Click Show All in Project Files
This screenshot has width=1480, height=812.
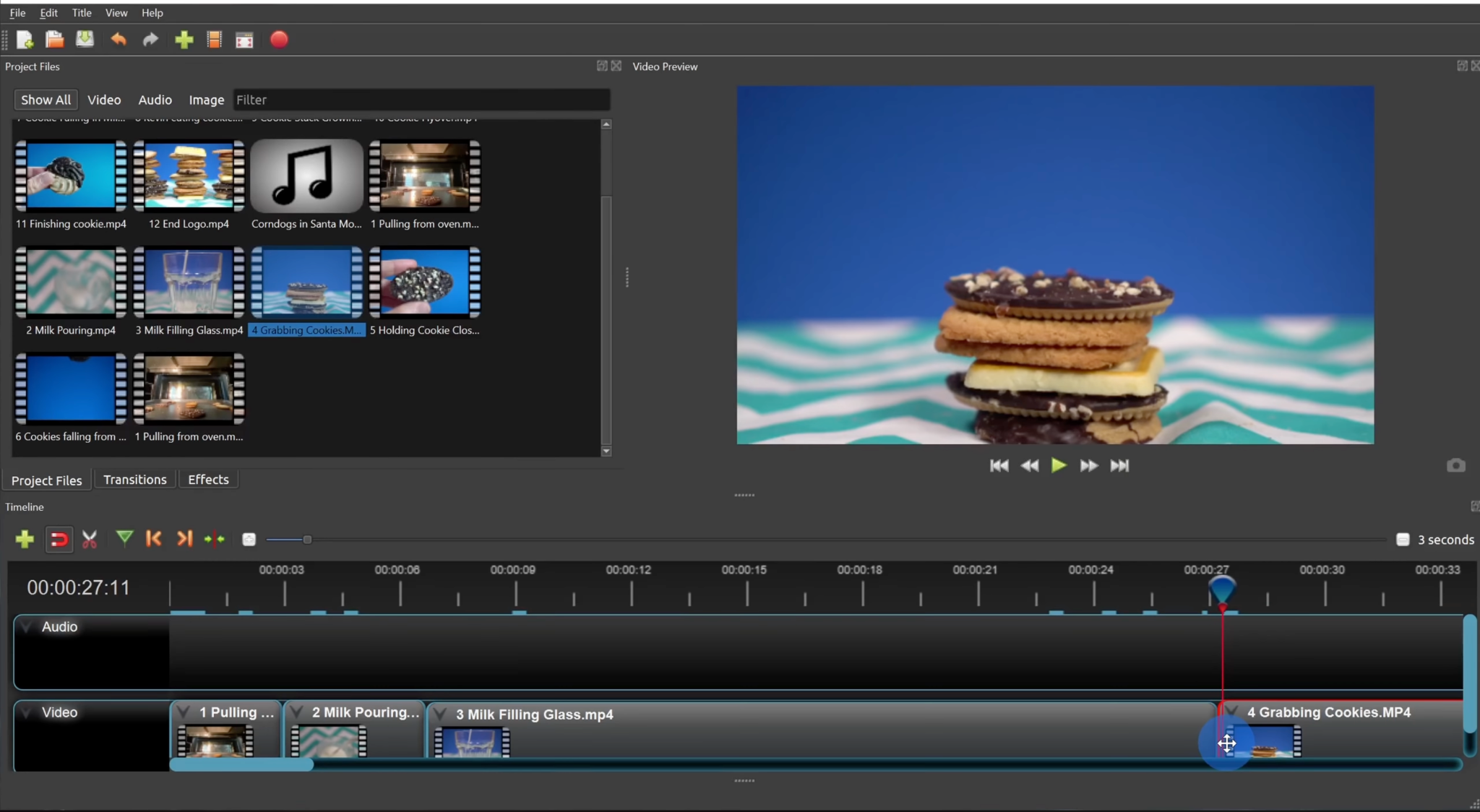[46, 100]
